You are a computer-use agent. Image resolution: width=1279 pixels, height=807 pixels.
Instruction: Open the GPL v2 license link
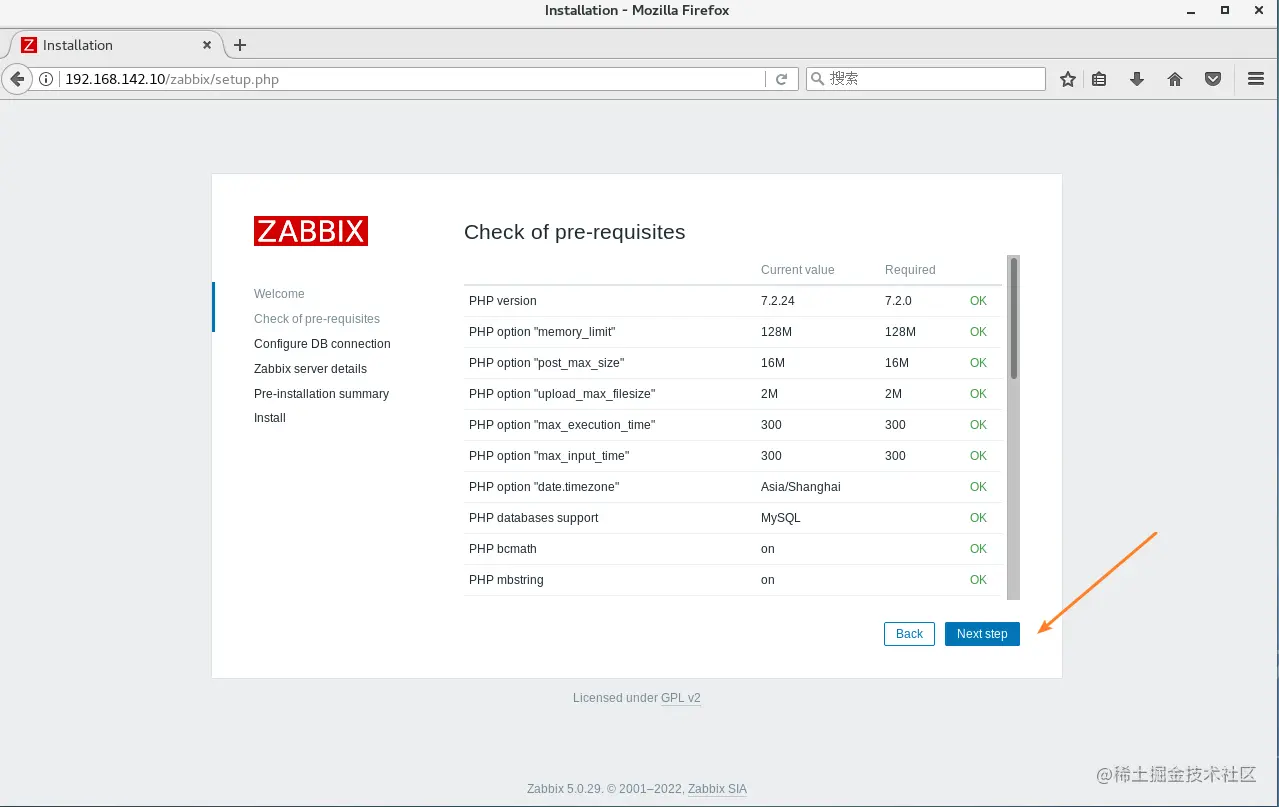click(x=681, y=698)
